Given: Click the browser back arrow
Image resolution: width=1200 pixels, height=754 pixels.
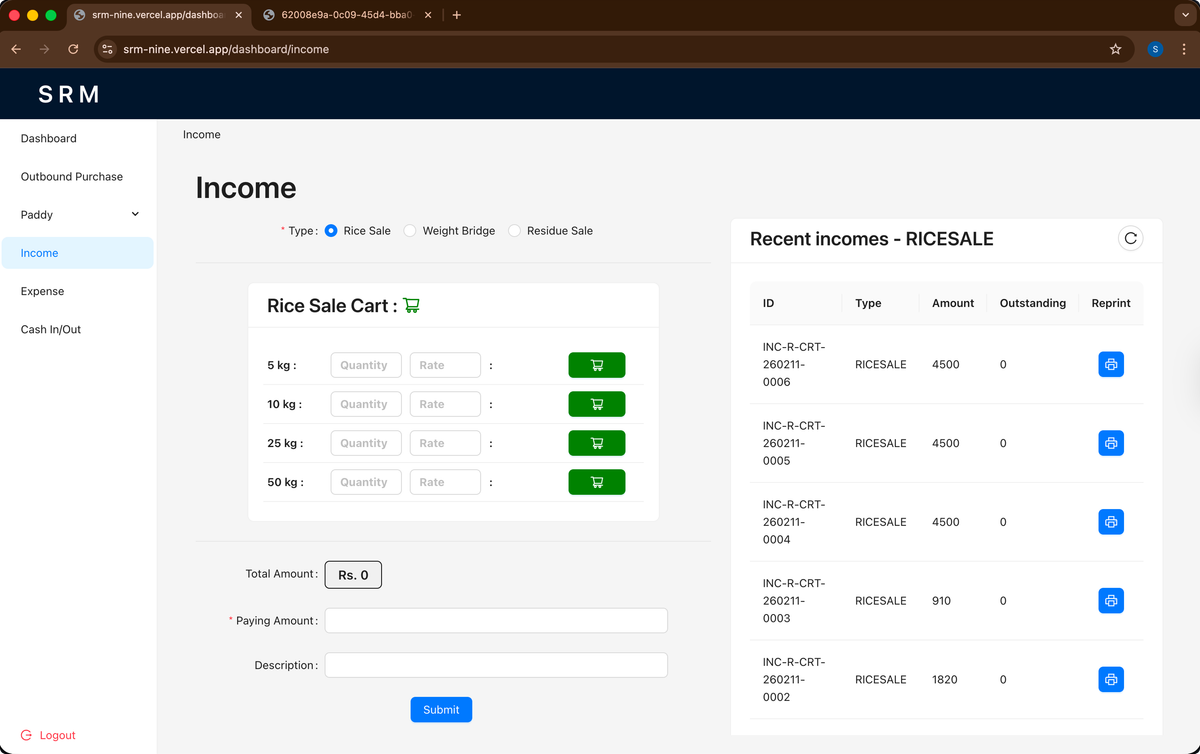Looking at the screenshot, I should tap(16, 49).
